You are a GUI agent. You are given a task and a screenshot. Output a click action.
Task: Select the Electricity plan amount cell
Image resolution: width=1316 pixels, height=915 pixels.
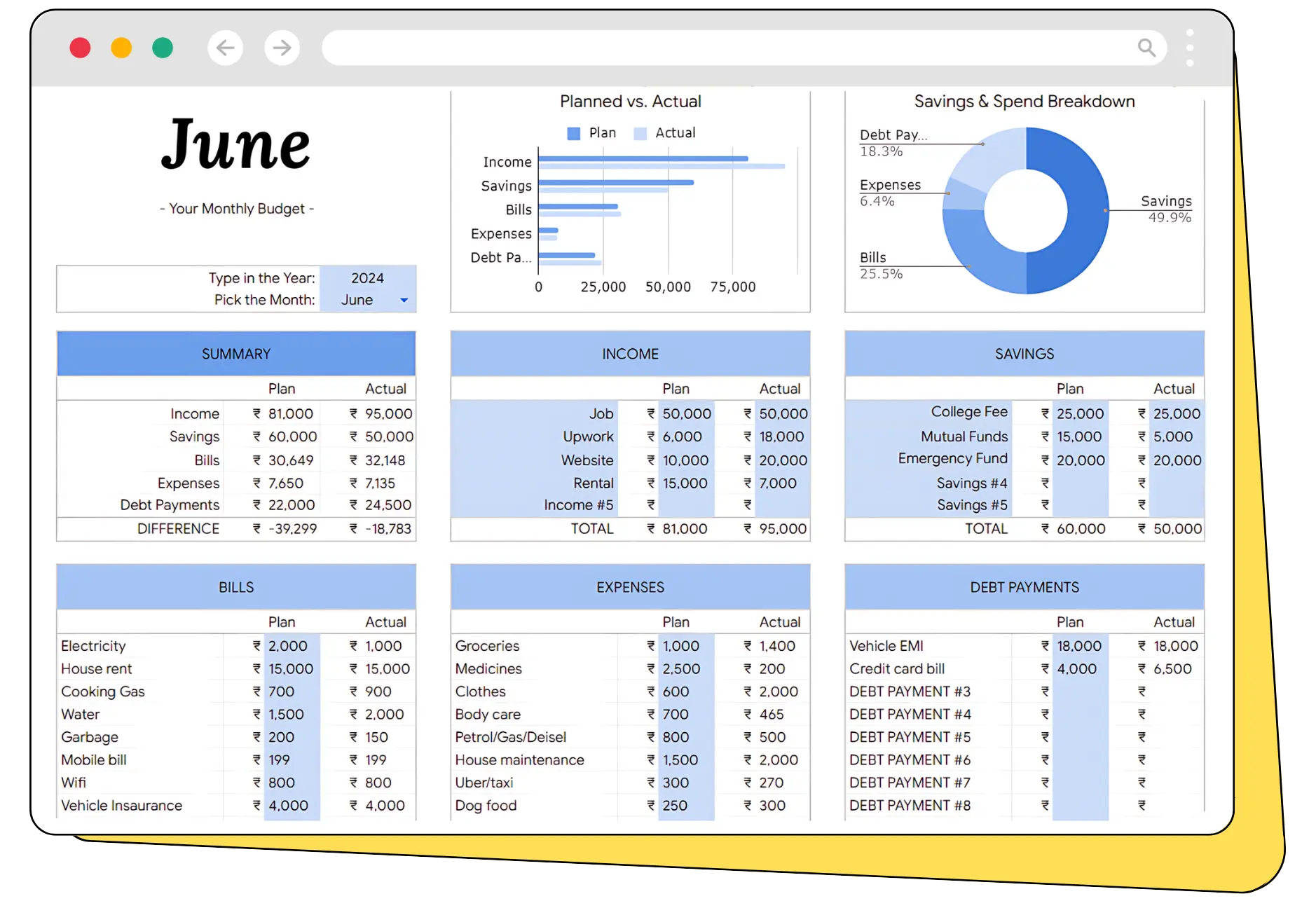tap(288, 646)
